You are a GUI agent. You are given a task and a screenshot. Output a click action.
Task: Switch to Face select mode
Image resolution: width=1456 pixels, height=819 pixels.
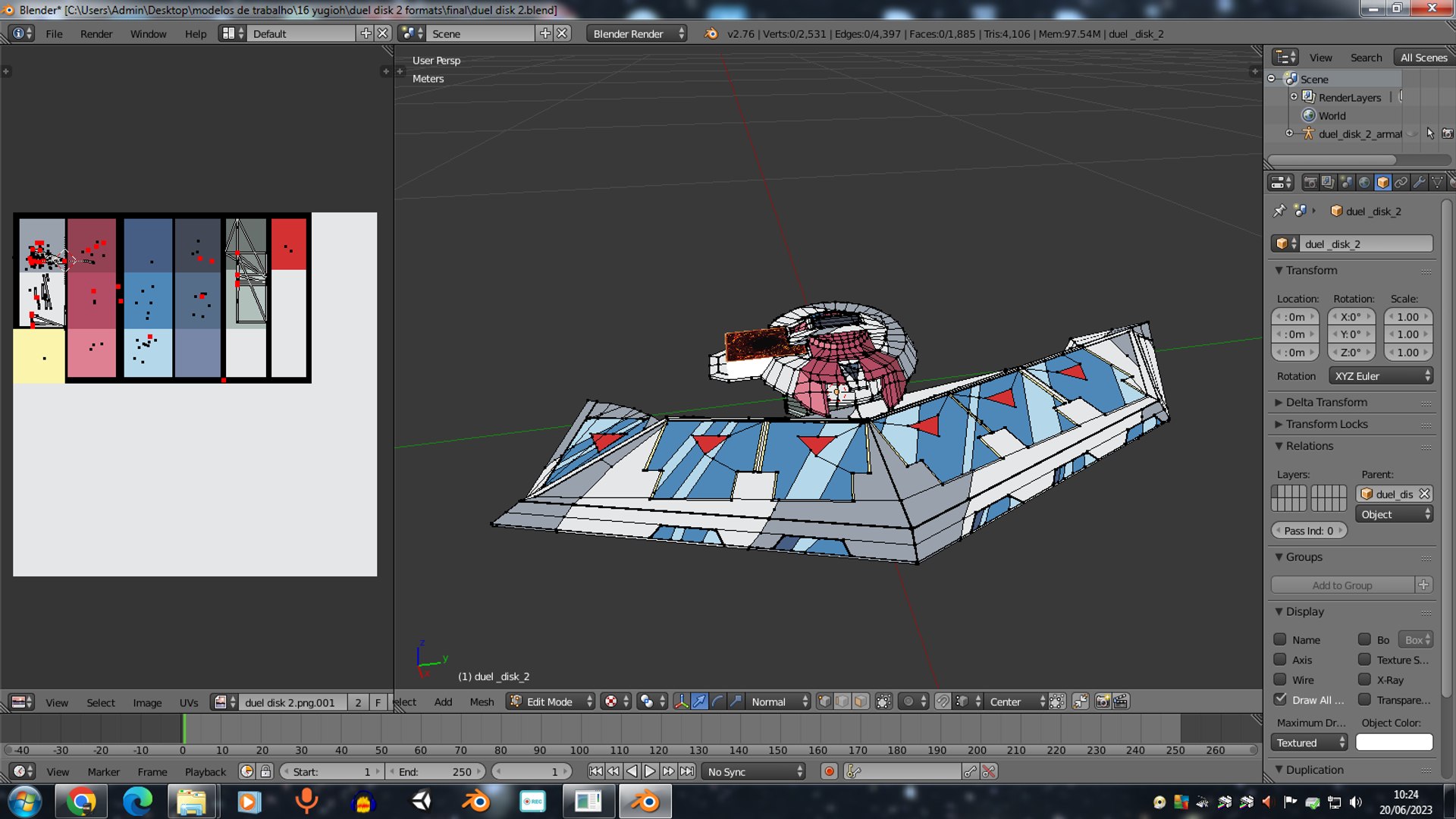click(861, 701)
